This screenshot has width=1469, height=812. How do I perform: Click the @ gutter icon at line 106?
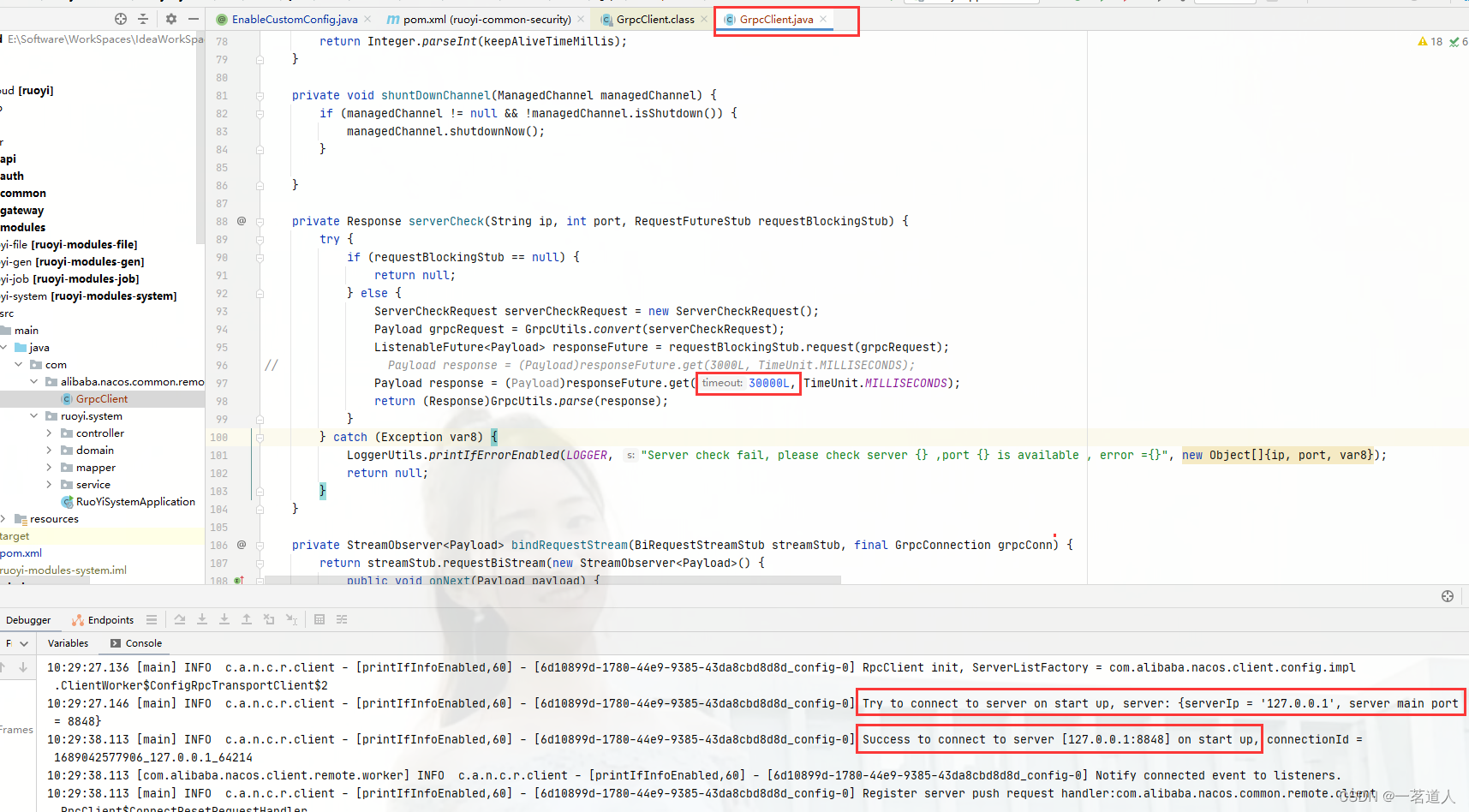point(242,545)
